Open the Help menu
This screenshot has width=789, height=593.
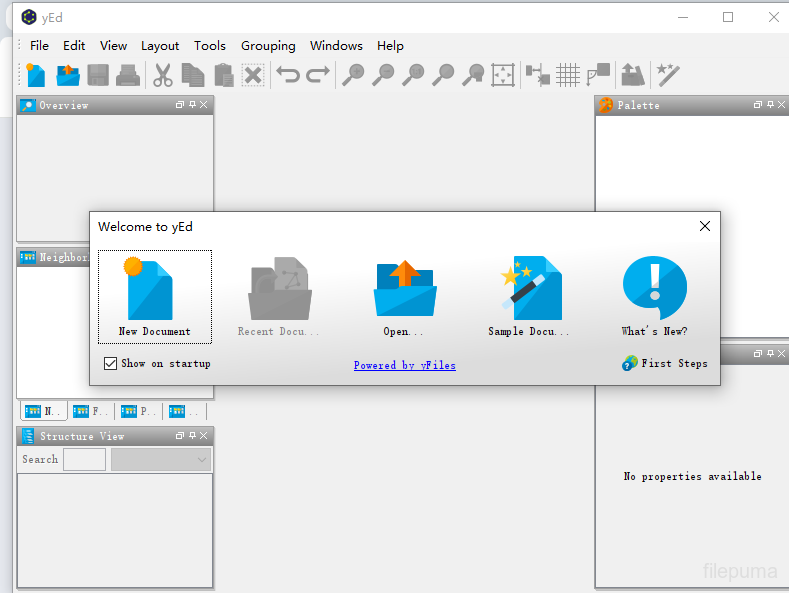point(390,46)
